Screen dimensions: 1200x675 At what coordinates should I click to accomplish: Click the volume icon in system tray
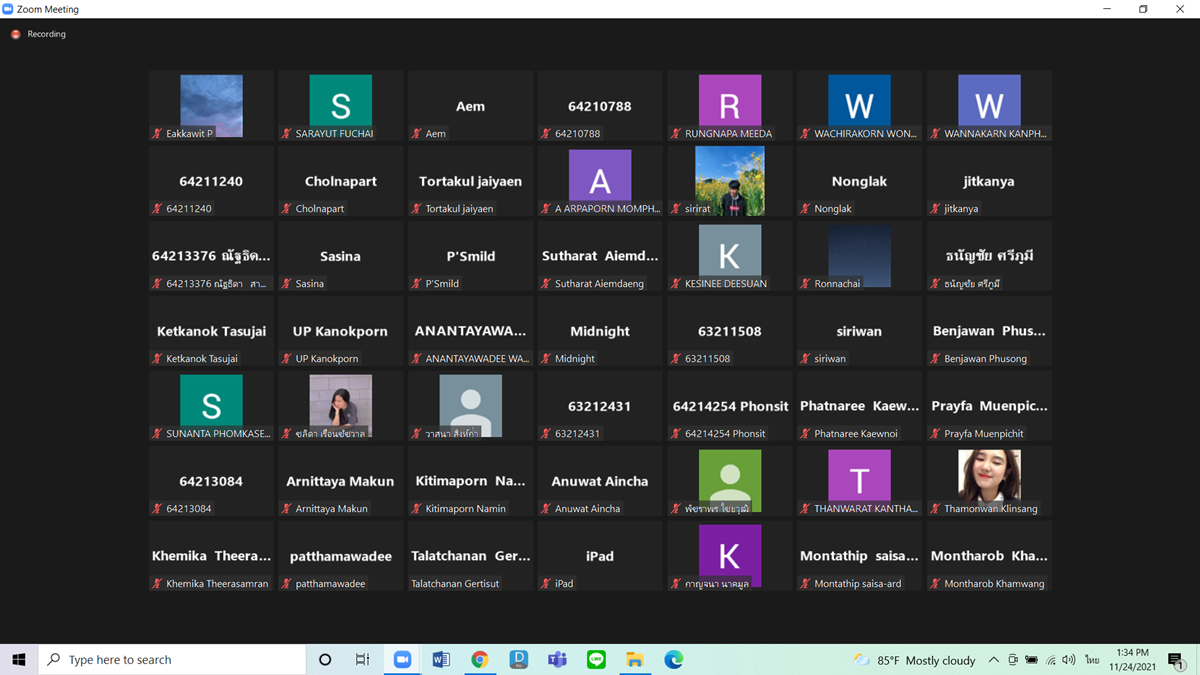click(x=1069, y=660)
